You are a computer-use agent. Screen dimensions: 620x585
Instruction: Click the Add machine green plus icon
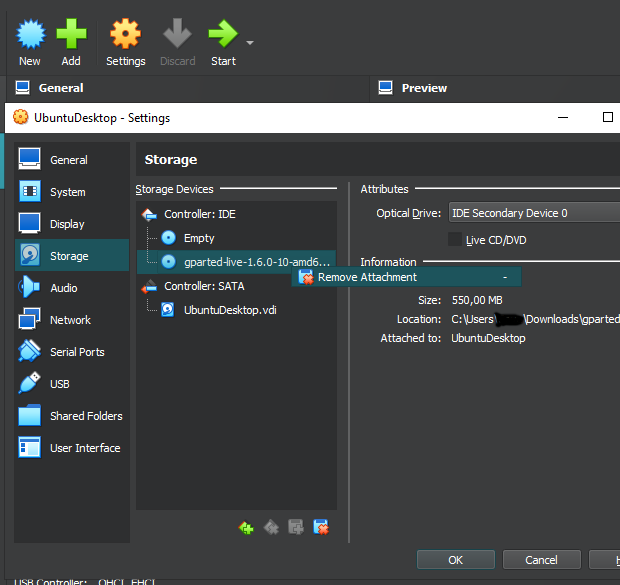click(71, 34)
